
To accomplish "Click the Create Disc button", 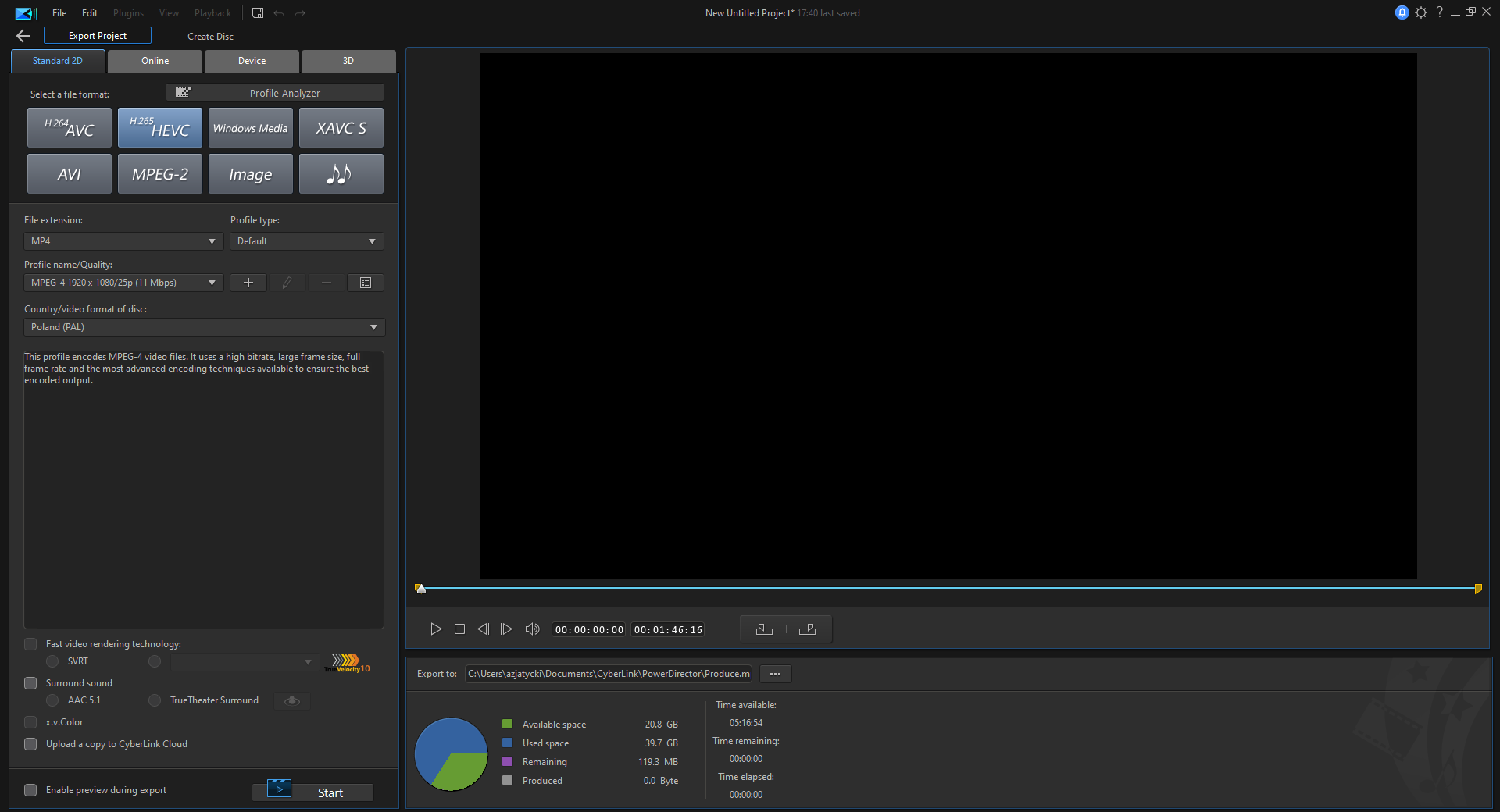I will tap(210, 37).
